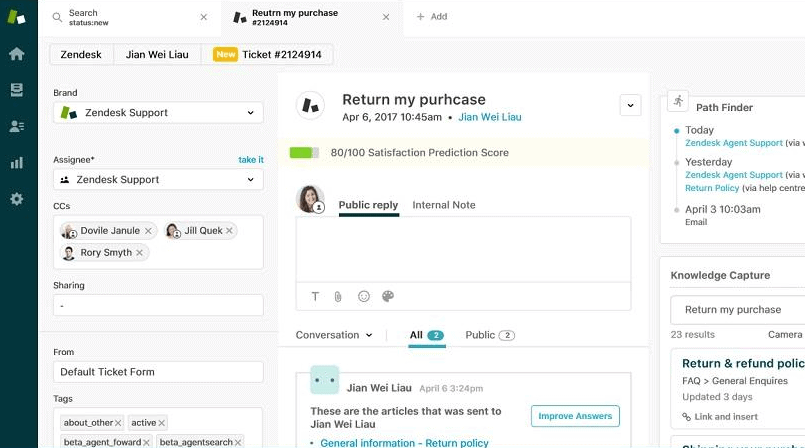Open Today's Zendesk Agent Support link
Image resolution: width=805 pixels, height=448 pixels.
[x=734, y=143]
